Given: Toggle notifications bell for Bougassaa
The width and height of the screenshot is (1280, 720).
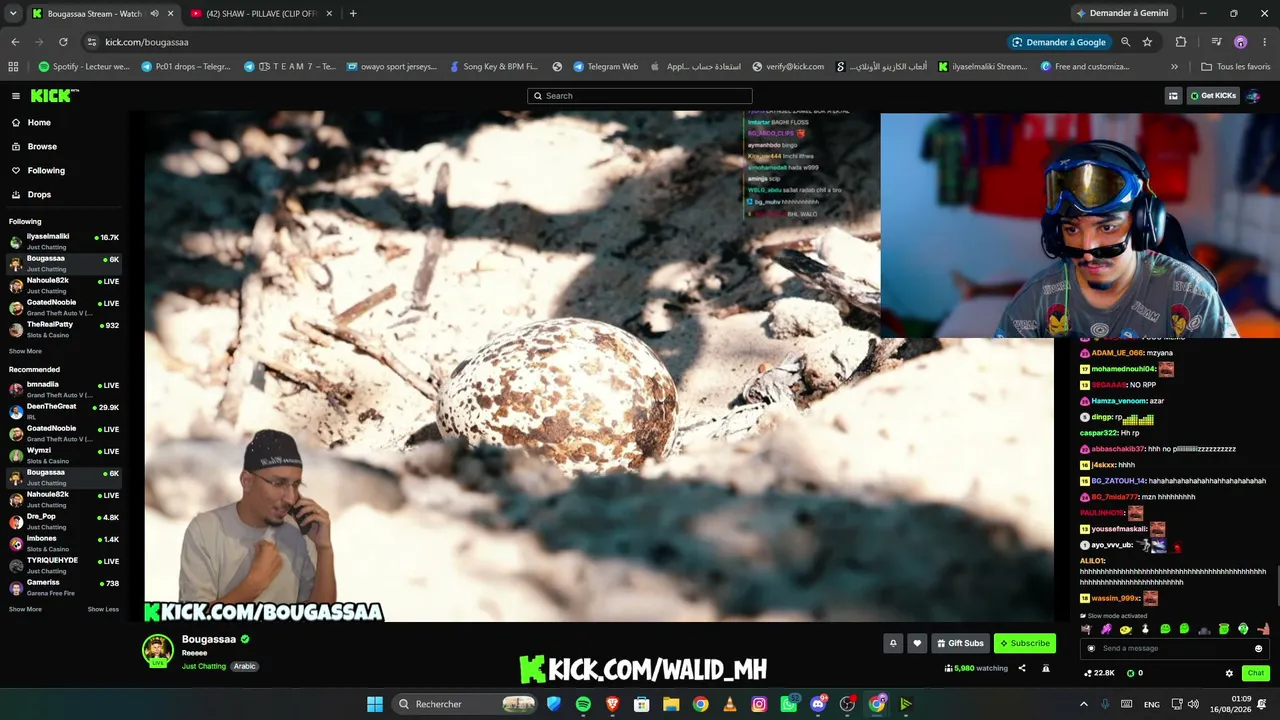Looking at the screenshot, I should (x=893, y=643).
